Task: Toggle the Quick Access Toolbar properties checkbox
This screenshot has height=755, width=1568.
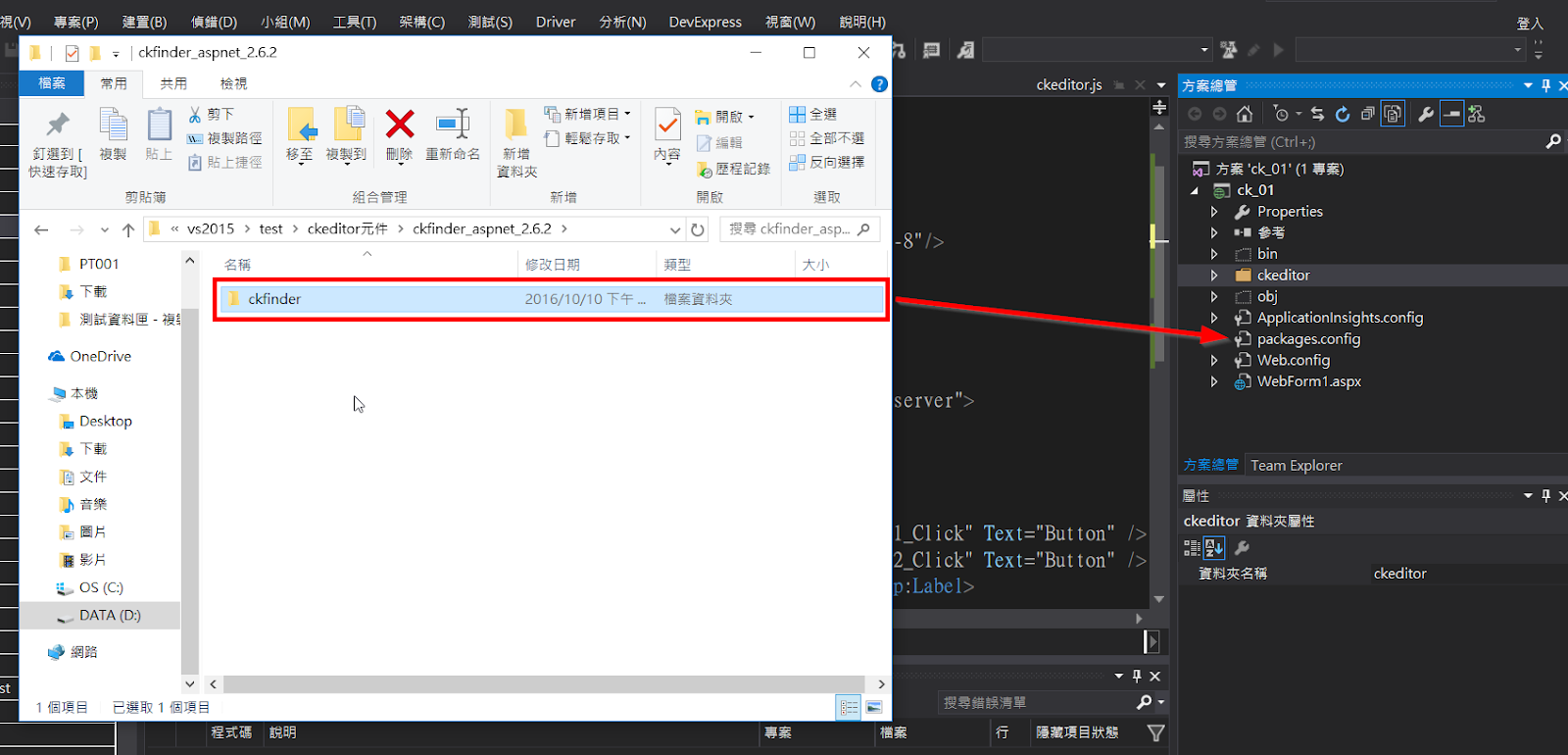Action: pos(72,53)
